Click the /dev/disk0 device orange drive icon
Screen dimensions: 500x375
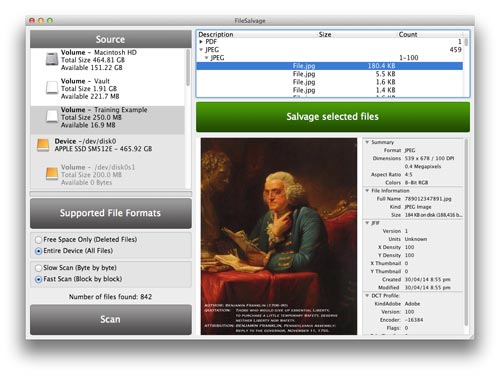43,145
